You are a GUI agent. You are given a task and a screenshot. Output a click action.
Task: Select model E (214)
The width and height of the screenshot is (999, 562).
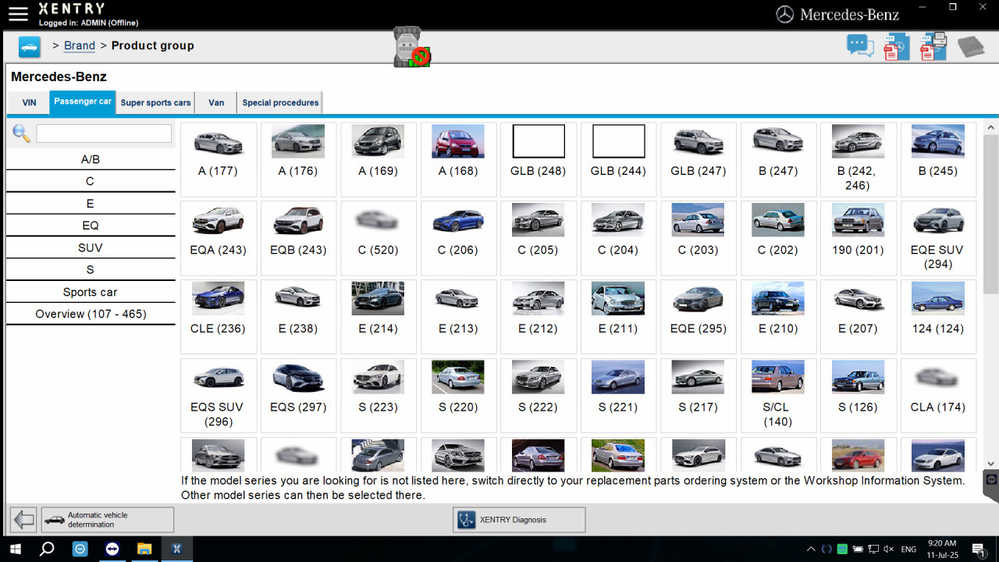coord(378,317)
